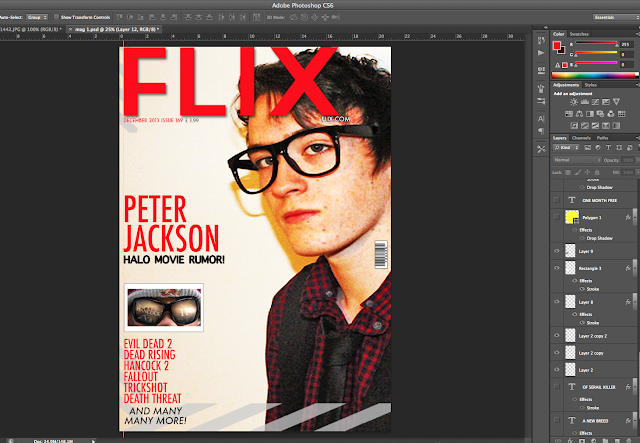Open the Essentials workspace dropdown
Screen dimensions: 640x443
(616, 17)
